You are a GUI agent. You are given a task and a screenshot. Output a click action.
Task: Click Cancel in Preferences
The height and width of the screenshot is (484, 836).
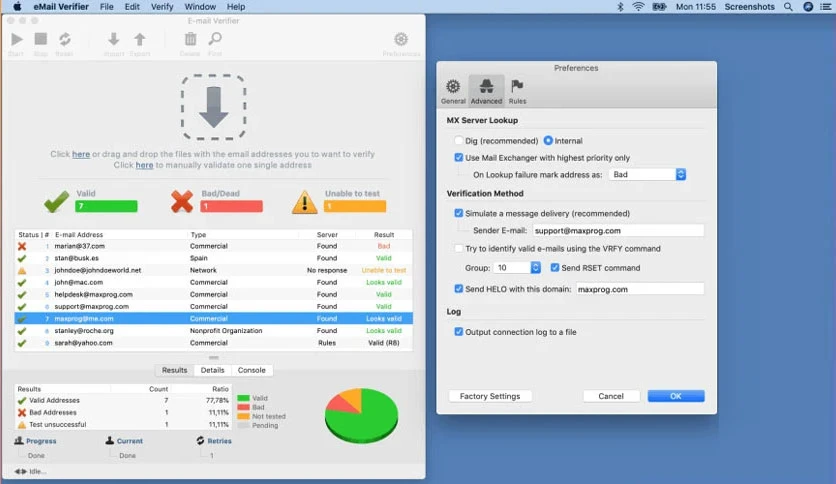click(611, 396)
